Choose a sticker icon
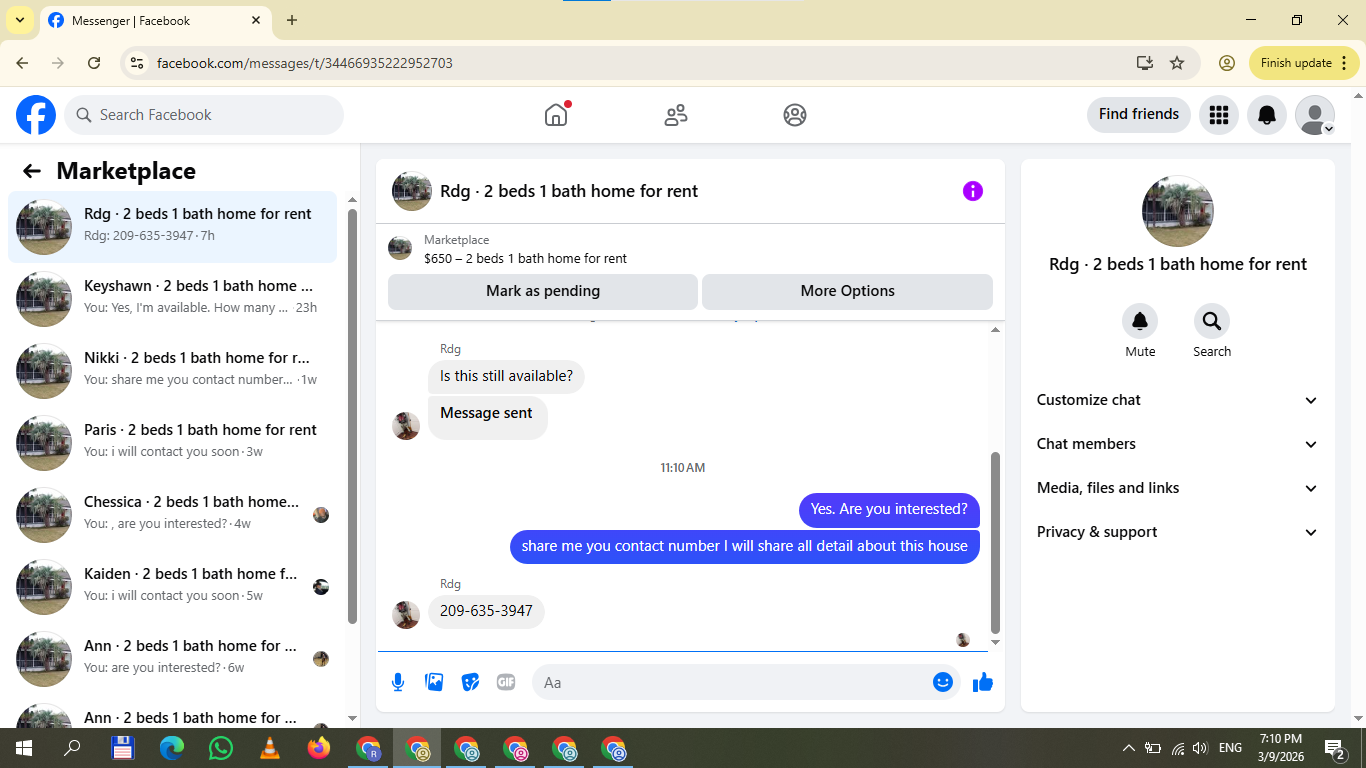The image size is (1366, 768). (470, 682)
